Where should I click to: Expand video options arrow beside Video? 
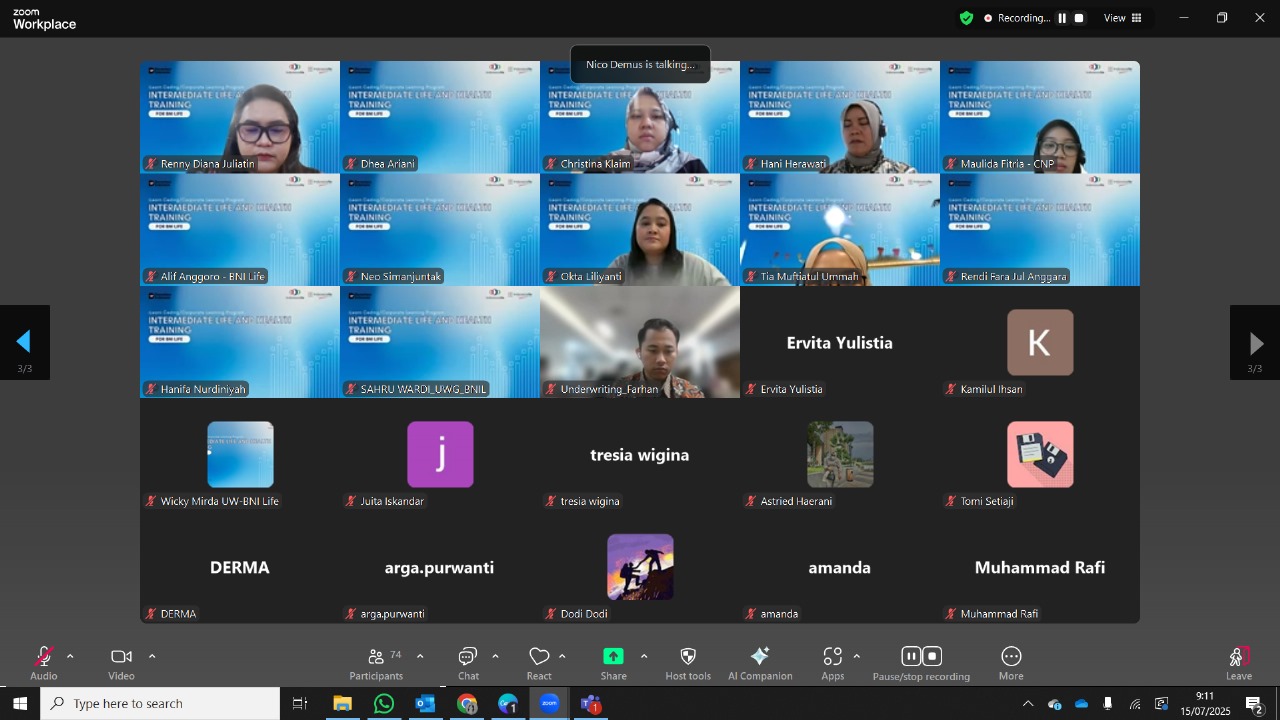click(152, 657)
